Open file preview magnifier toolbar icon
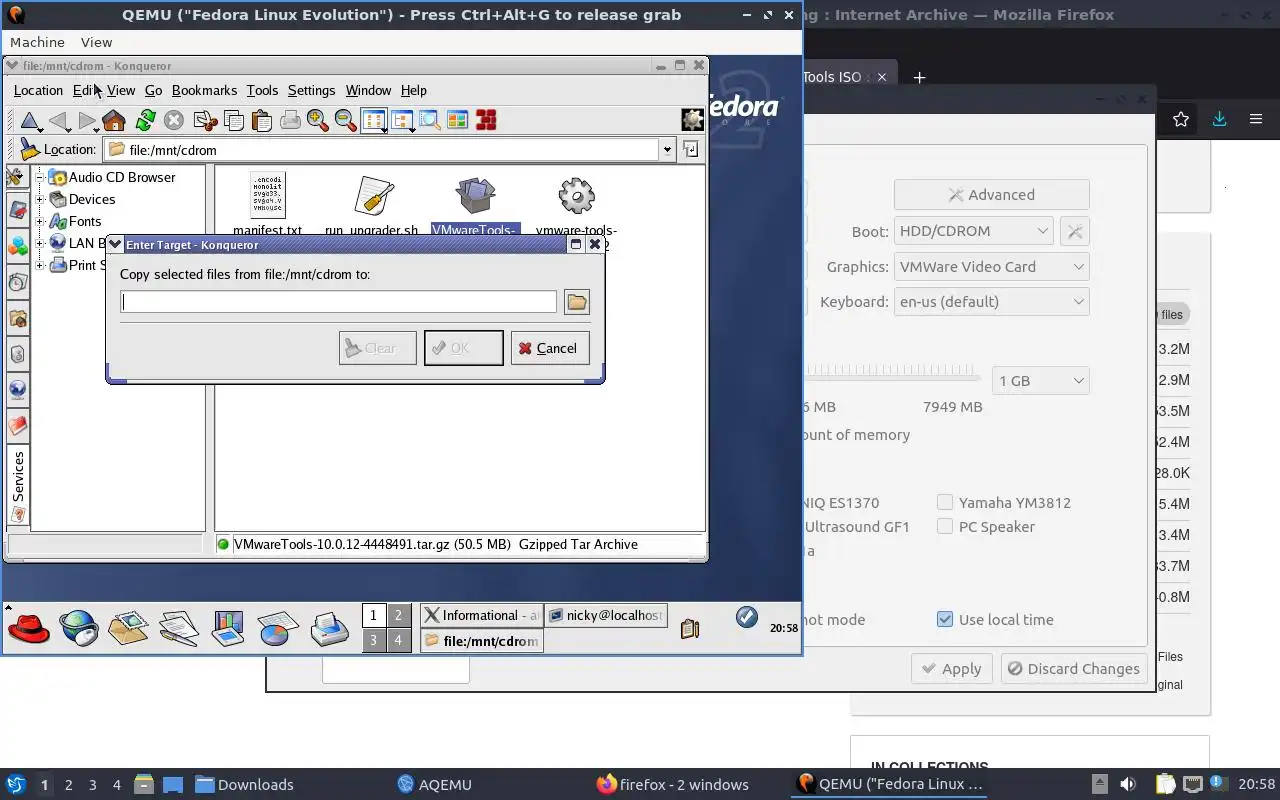Screen dimensions: 1280x800 (430, 121)
